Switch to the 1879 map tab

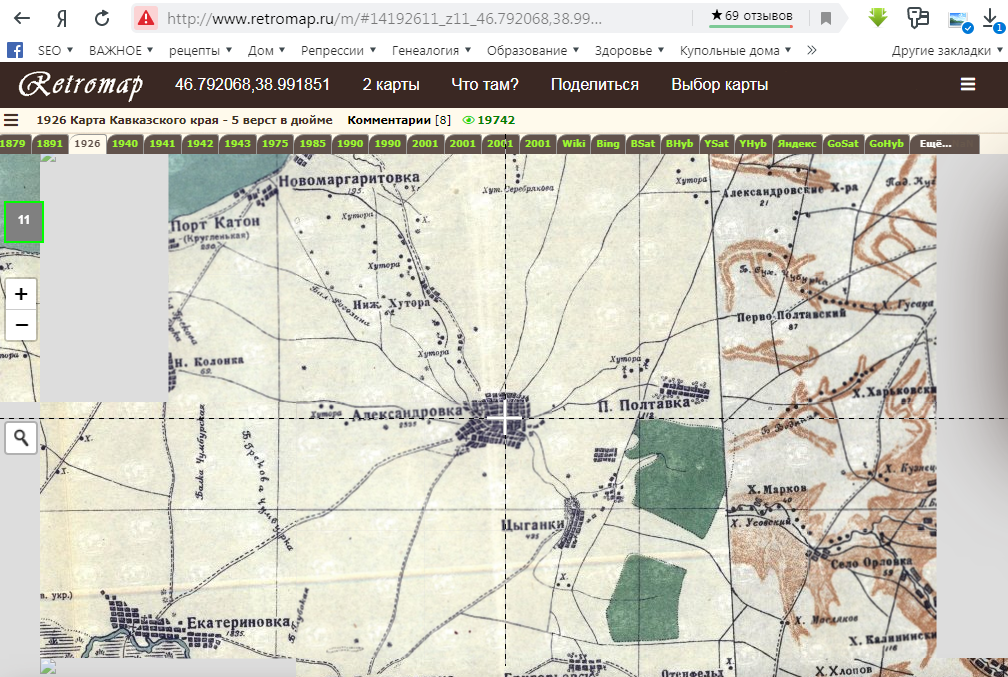coord(13,144)
